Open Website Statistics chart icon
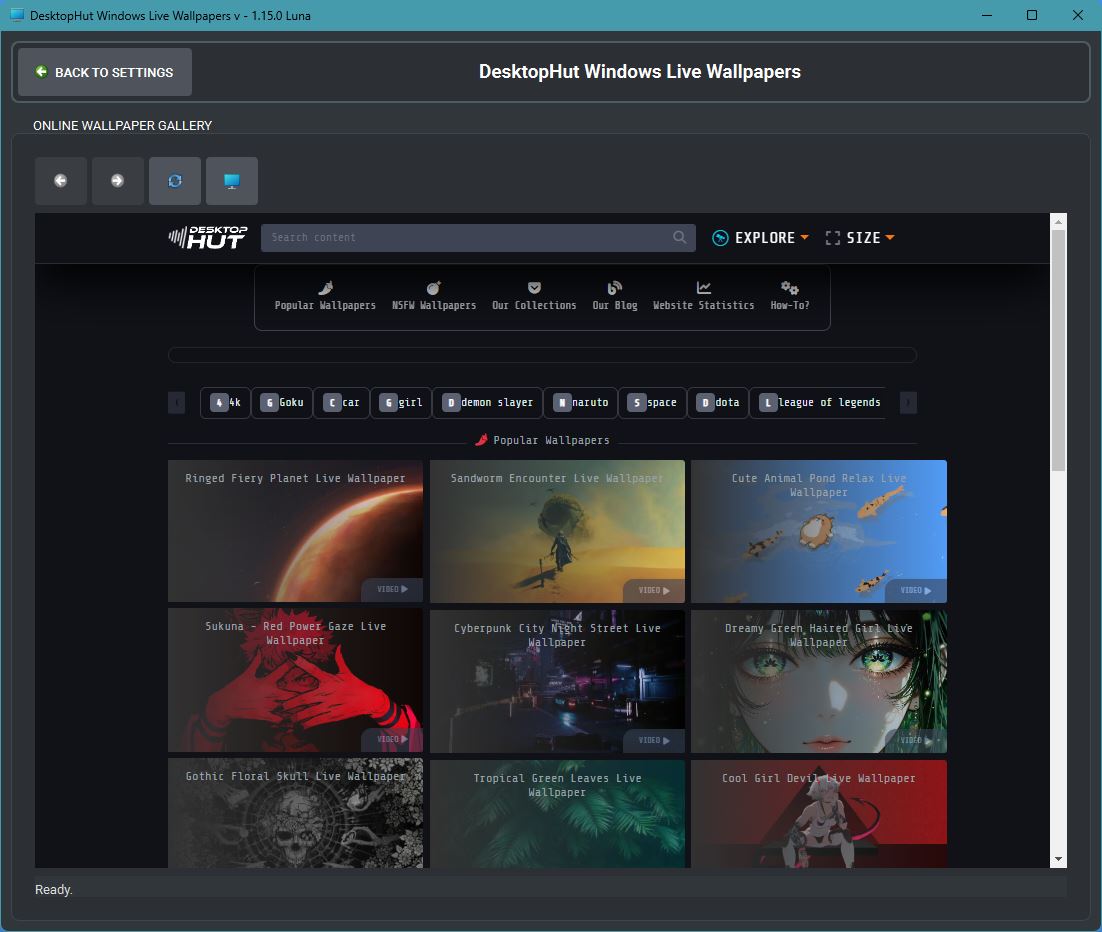1102x932 pixels. click(x=704, y=288)
